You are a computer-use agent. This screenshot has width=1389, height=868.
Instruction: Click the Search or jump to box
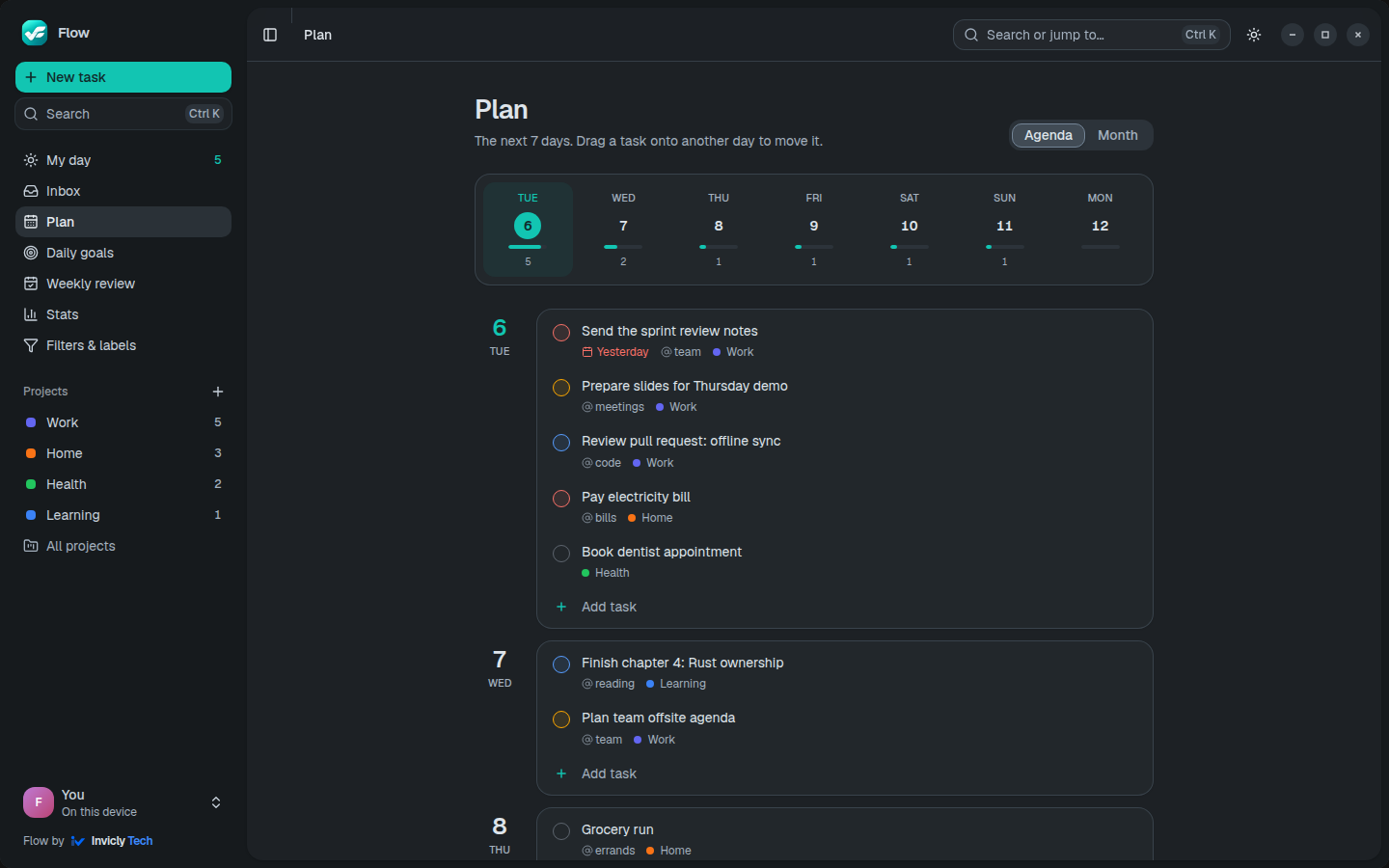click(1091, 35)
